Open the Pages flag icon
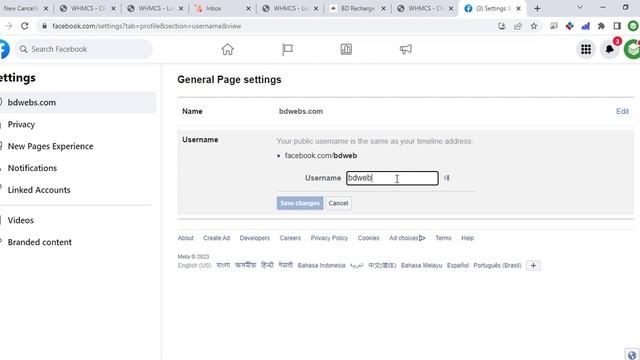Screen dimensions: 640x360 [x=287, y=49]
